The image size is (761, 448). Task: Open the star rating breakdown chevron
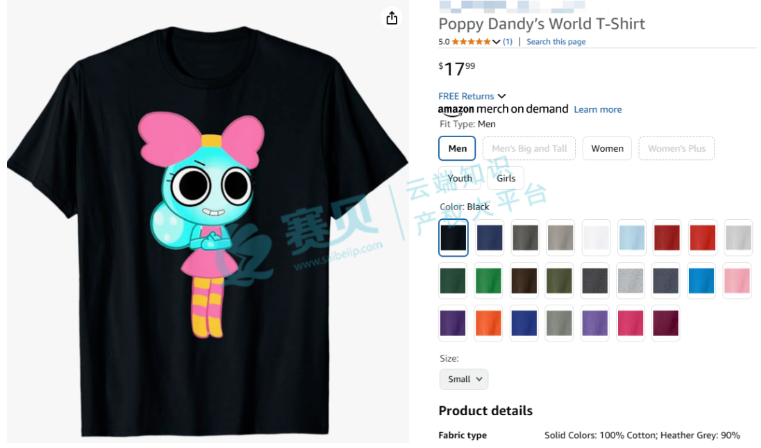[x=496, y=42]
